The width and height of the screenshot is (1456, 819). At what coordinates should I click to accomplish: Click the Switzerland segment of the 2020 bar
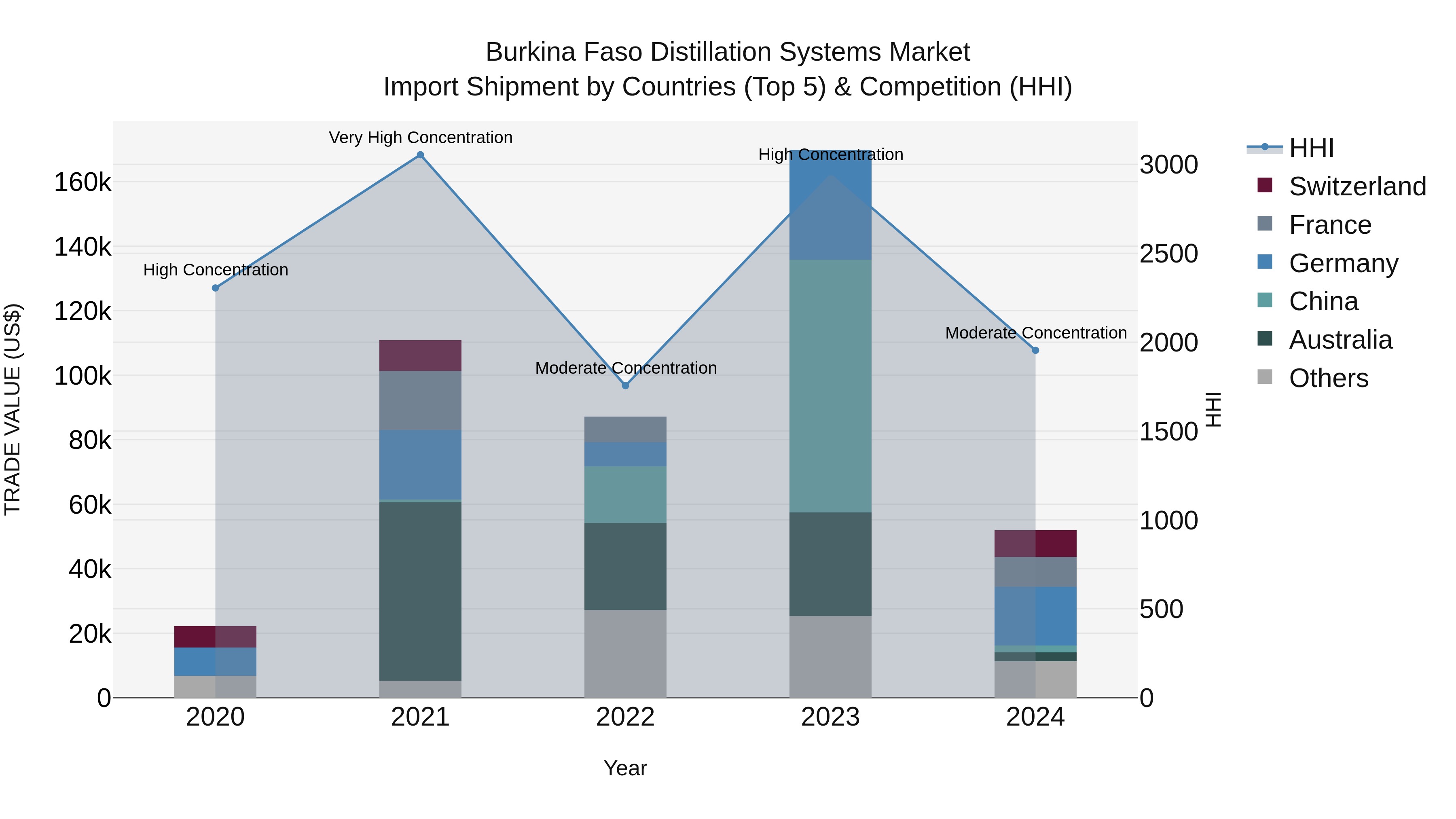(215, 637)
